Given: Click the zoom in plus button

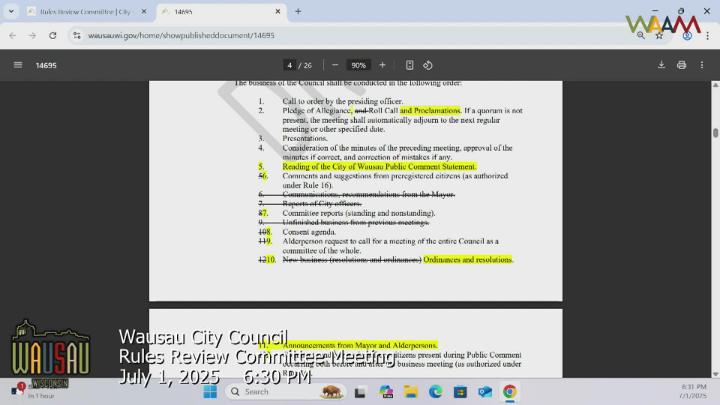Looking at the screenshot, I should click(382, 65).
